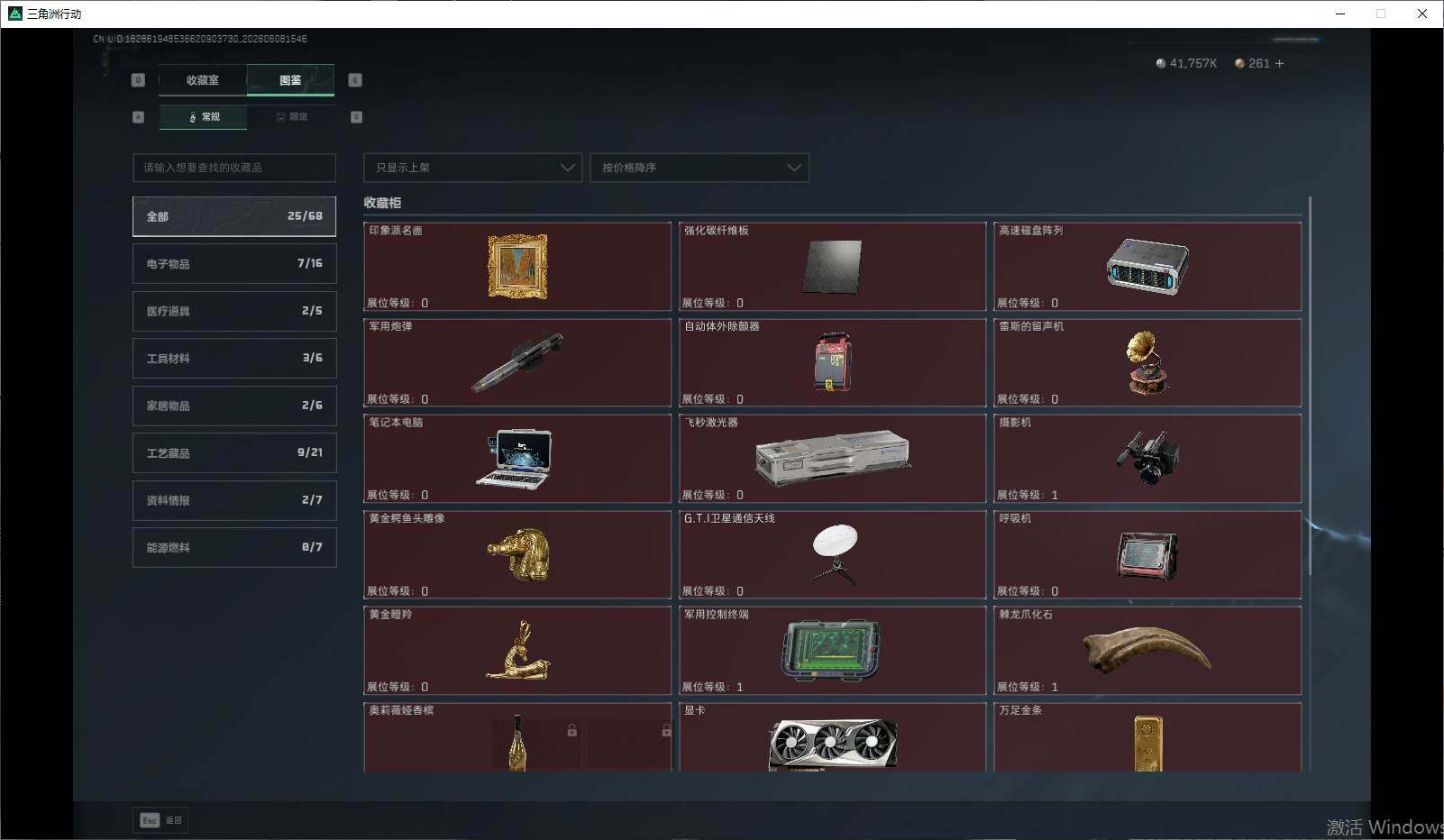Screen dimensions: 1444x840
Task: Click the 收藏柜 section heading
Action: pyautogui.click(x=382, y=203)
